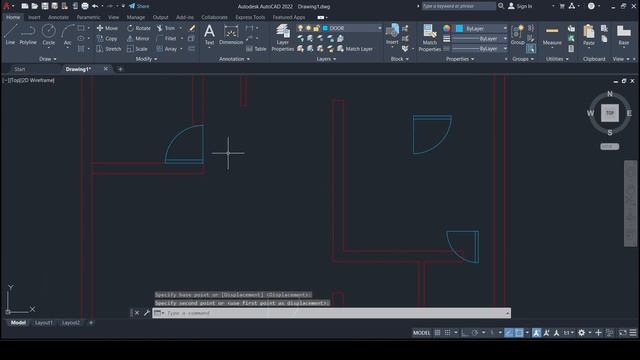Switch to the Layout1 tab
The height and width of the screenshot is (360, 640).
(x=44, y=323)
